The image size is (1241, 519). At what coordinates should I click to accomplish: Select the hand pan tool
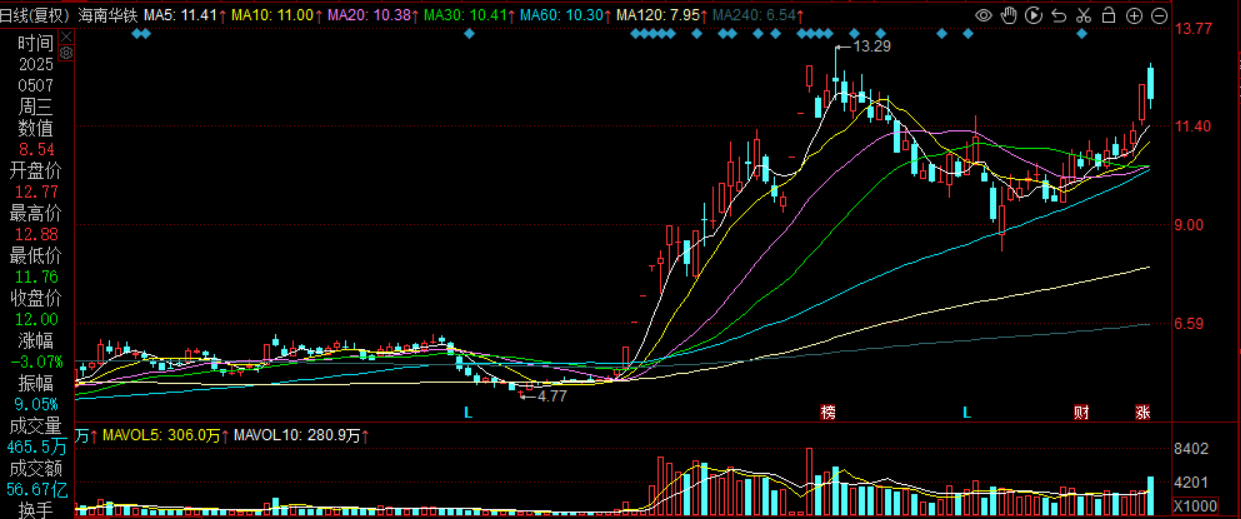pos(1008,15)
